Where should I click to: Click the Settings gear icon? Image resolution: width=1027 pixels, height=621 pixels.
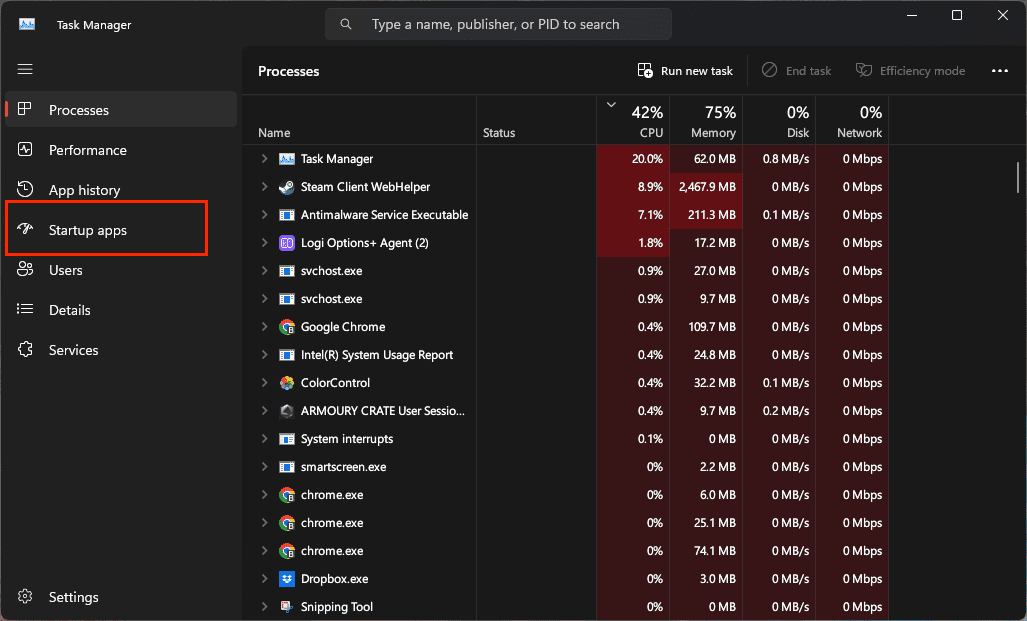click(x=25, y=596)
